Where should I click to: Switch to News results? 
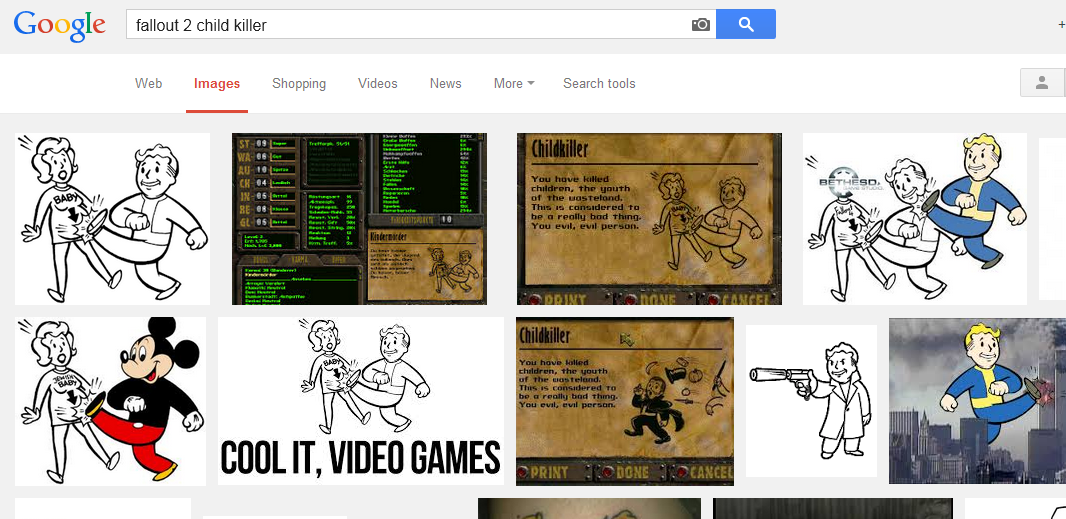click(x=445, y=84)
